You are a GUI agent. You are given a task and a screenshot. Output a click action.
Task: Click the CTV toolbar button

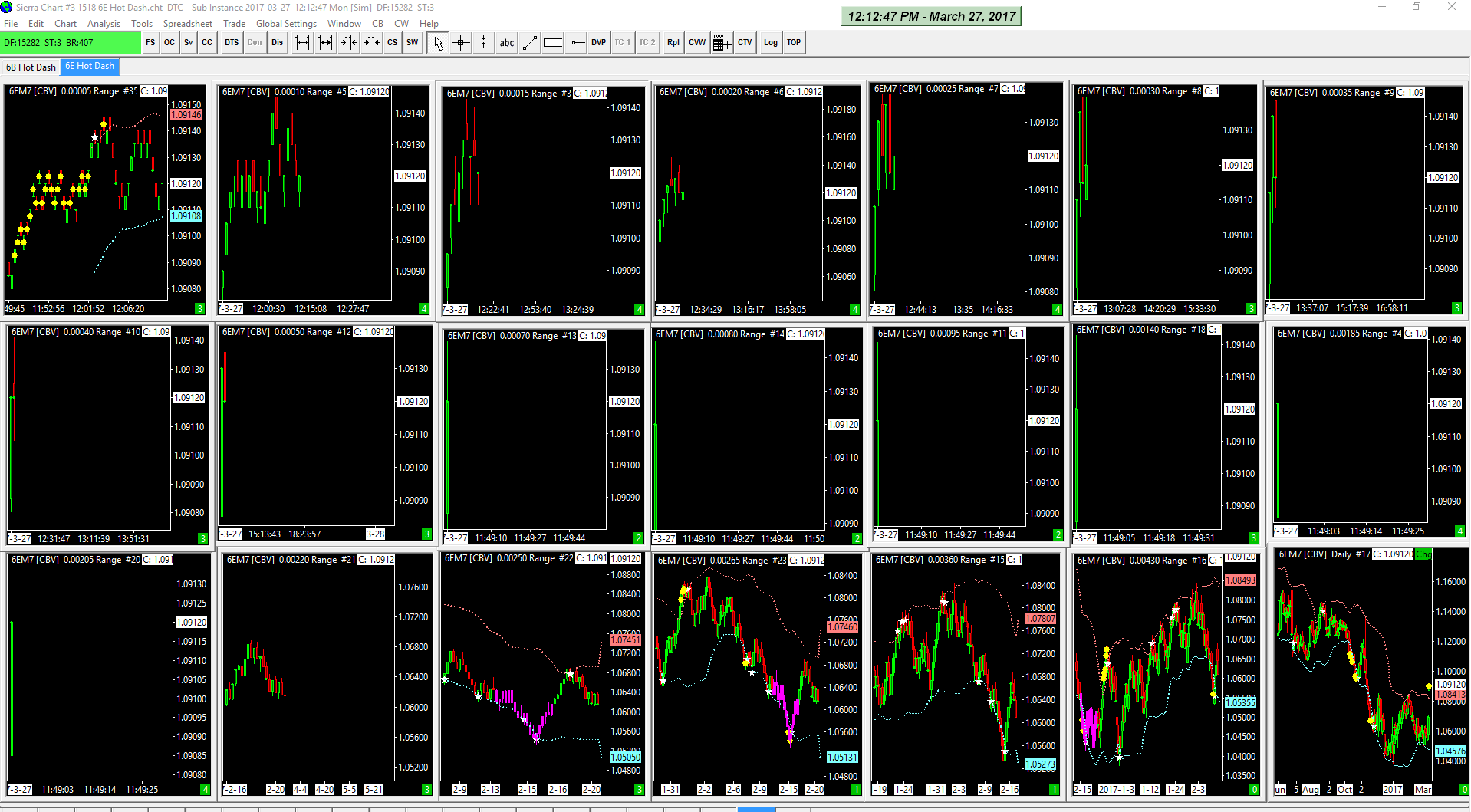tap(745, 43)
